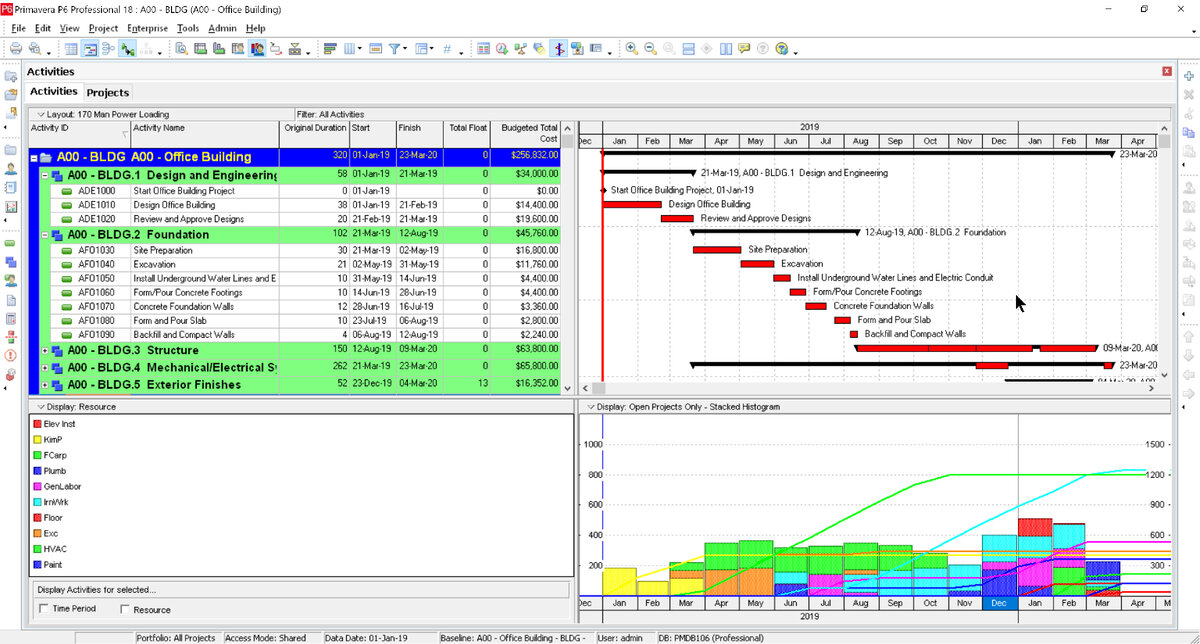Select the Gantt chart view icon
1200x644 pixels.
(x=89, y=48)
